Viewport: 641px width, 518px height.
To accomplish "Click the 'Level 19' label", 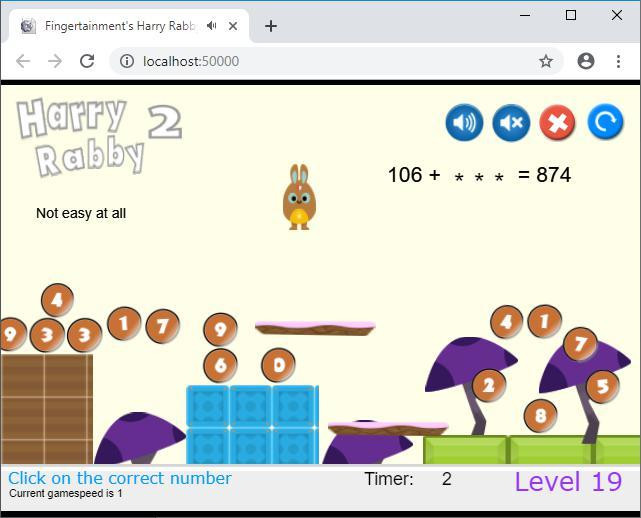I will coord(568,482).
